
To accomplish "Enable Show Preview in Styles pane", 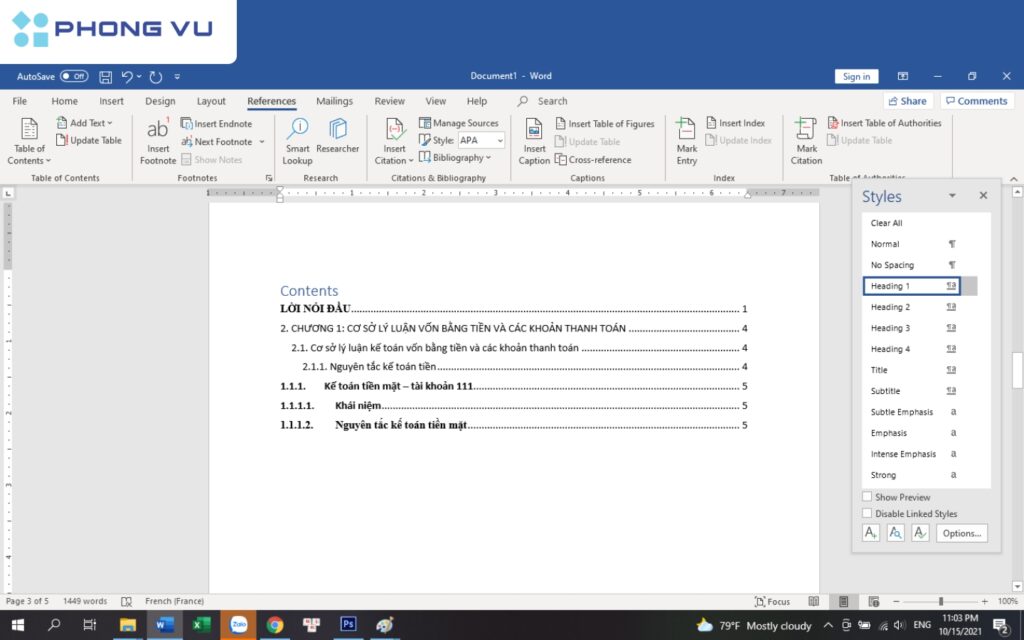I will [866, 497].
